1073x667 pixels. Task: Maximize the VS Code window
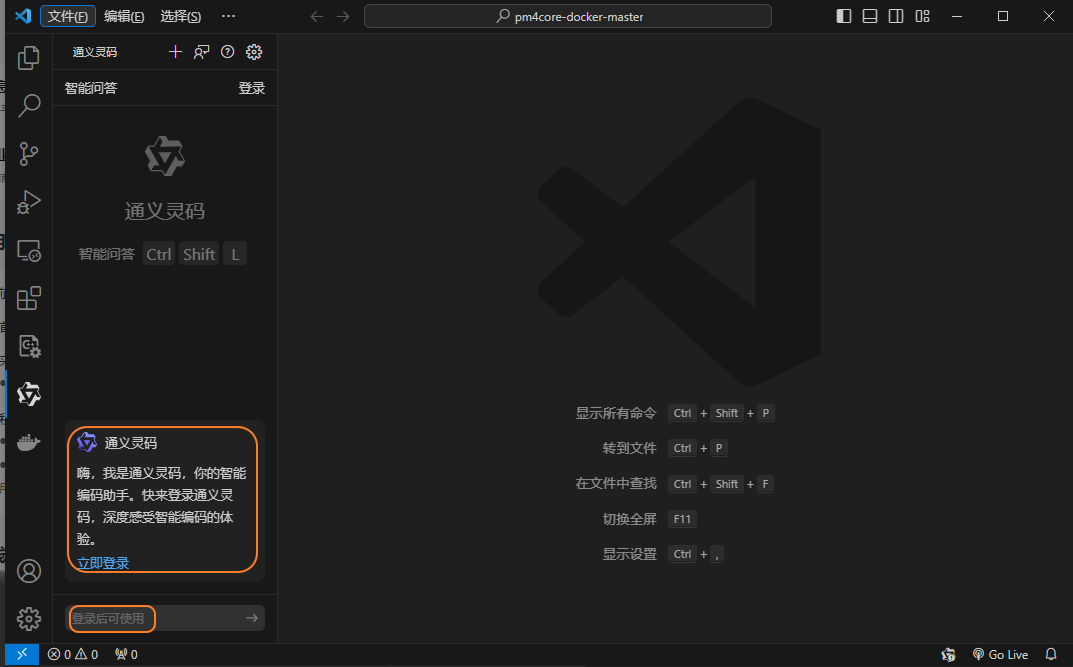pos(1003,16)
